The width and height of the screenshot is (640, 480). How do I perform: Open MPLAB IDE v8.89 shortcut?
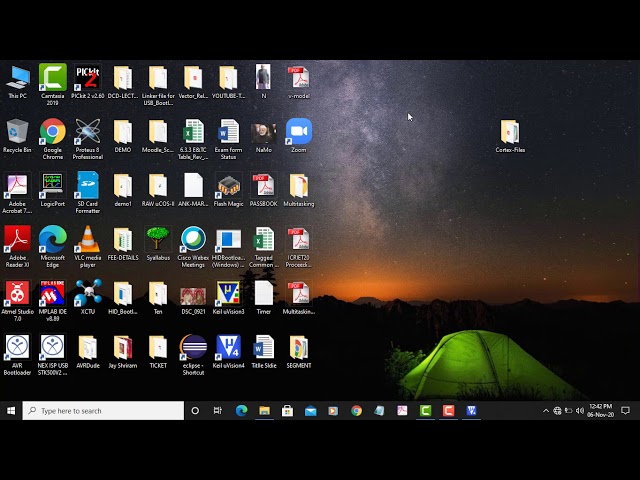(52, 294)
